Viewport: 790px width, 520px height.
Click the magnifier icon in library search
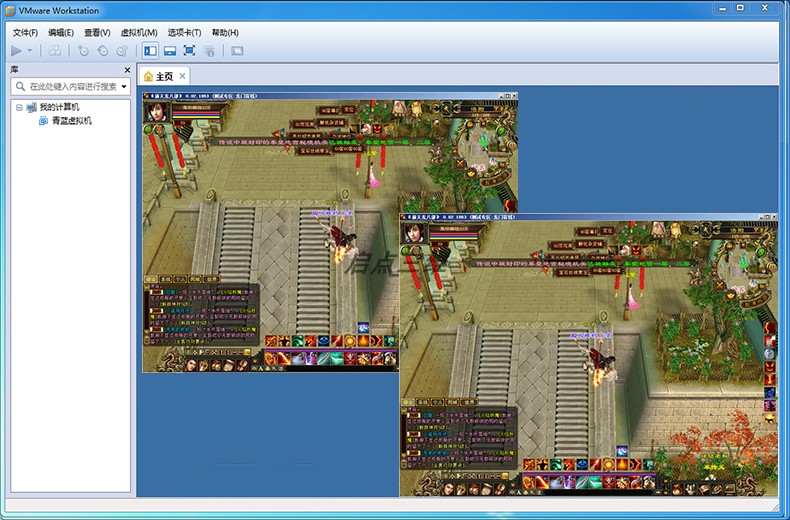pyautogui.click(x=20, y=86)
